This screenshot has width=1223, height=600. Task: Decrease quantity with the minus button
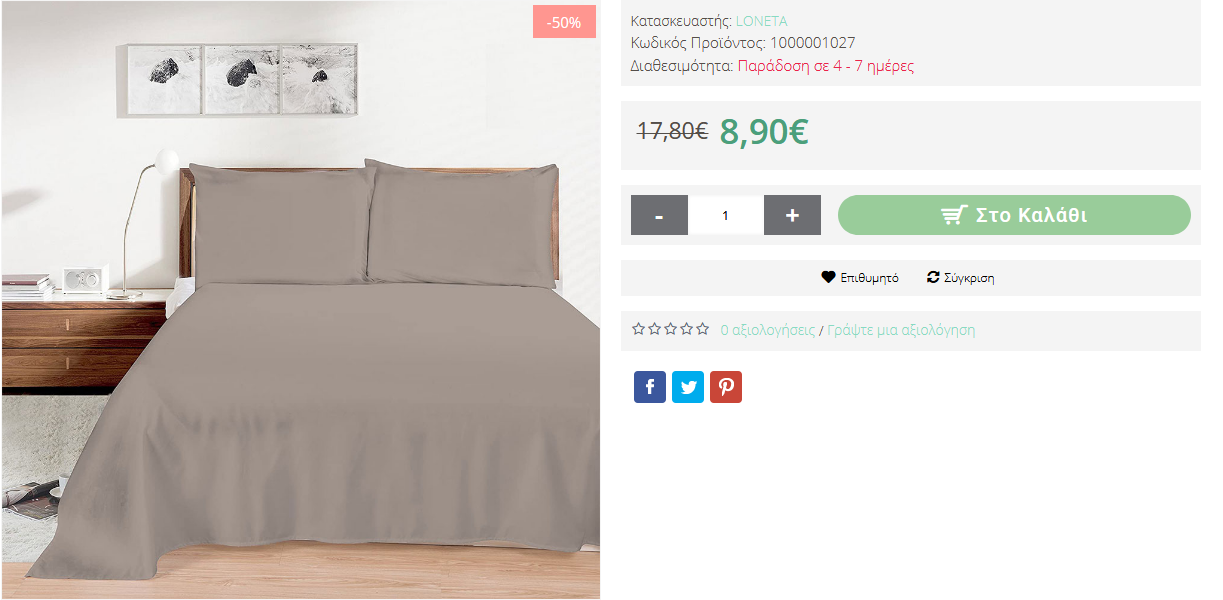(659, 215)
